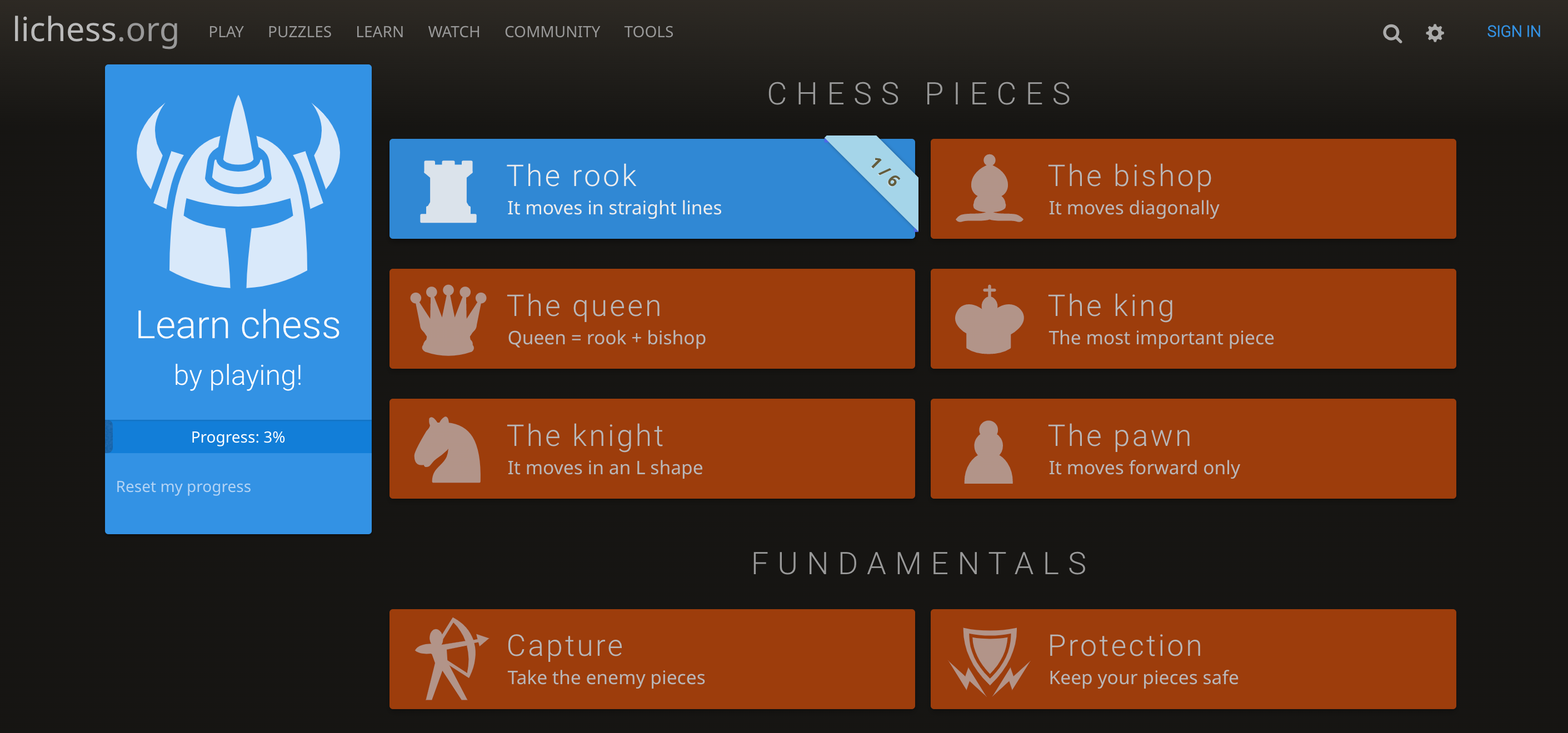The image size is (1568, 733).
Task: Click the COMMUNITY navigation tab
Action: pos(552,31)
